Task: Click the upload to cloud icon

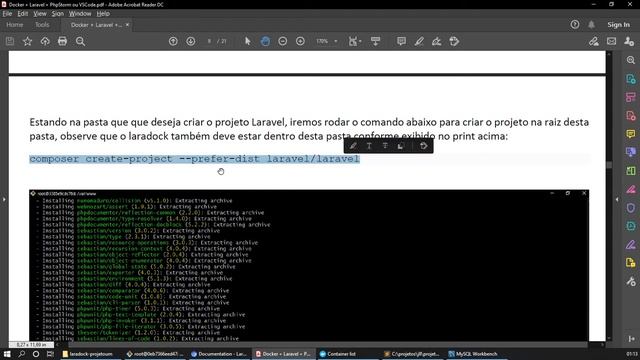Action: tap(45, 41)
